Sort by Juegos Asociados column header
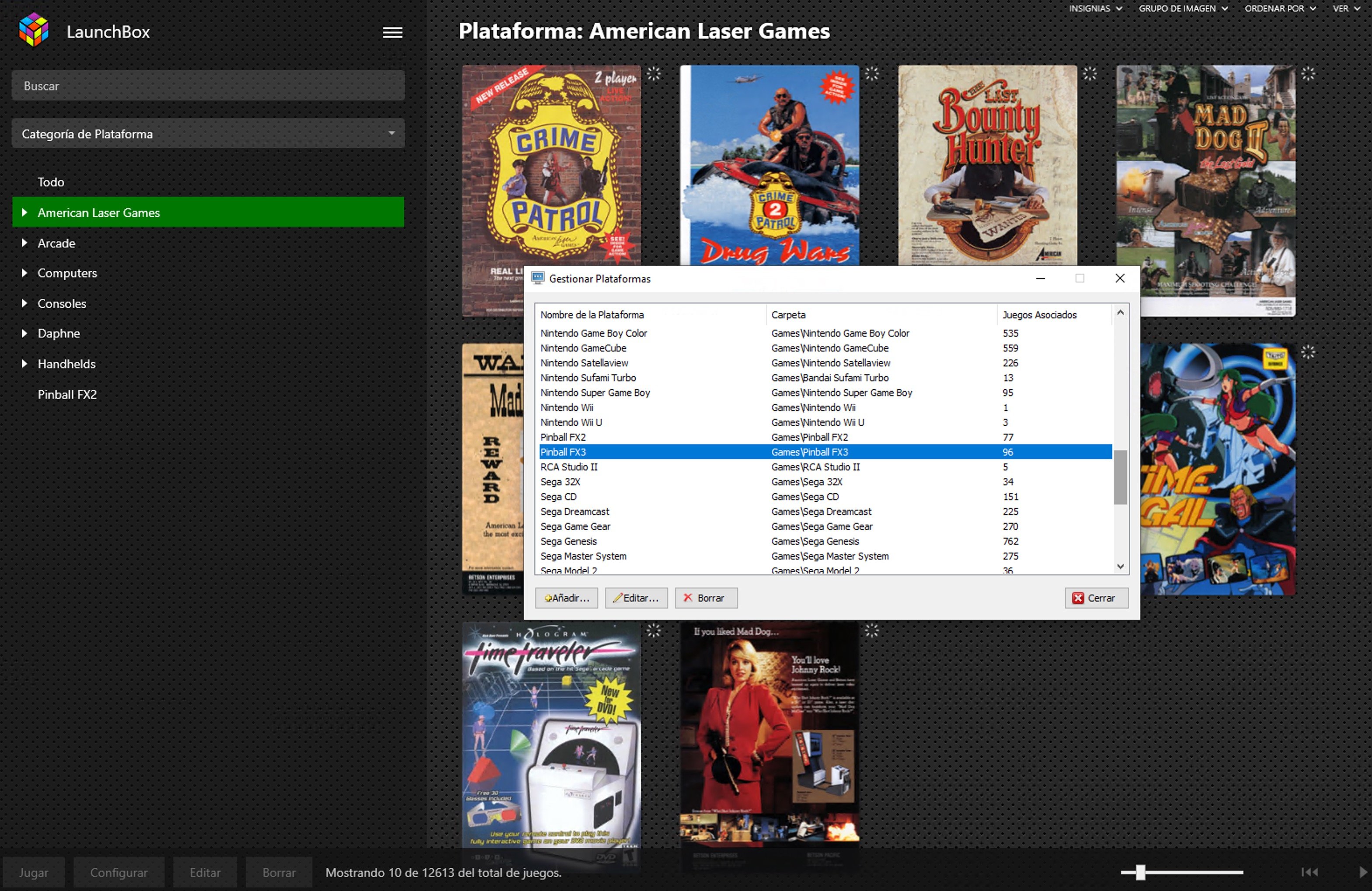This screenshot has width=1372, height=891. point(1054,315)
